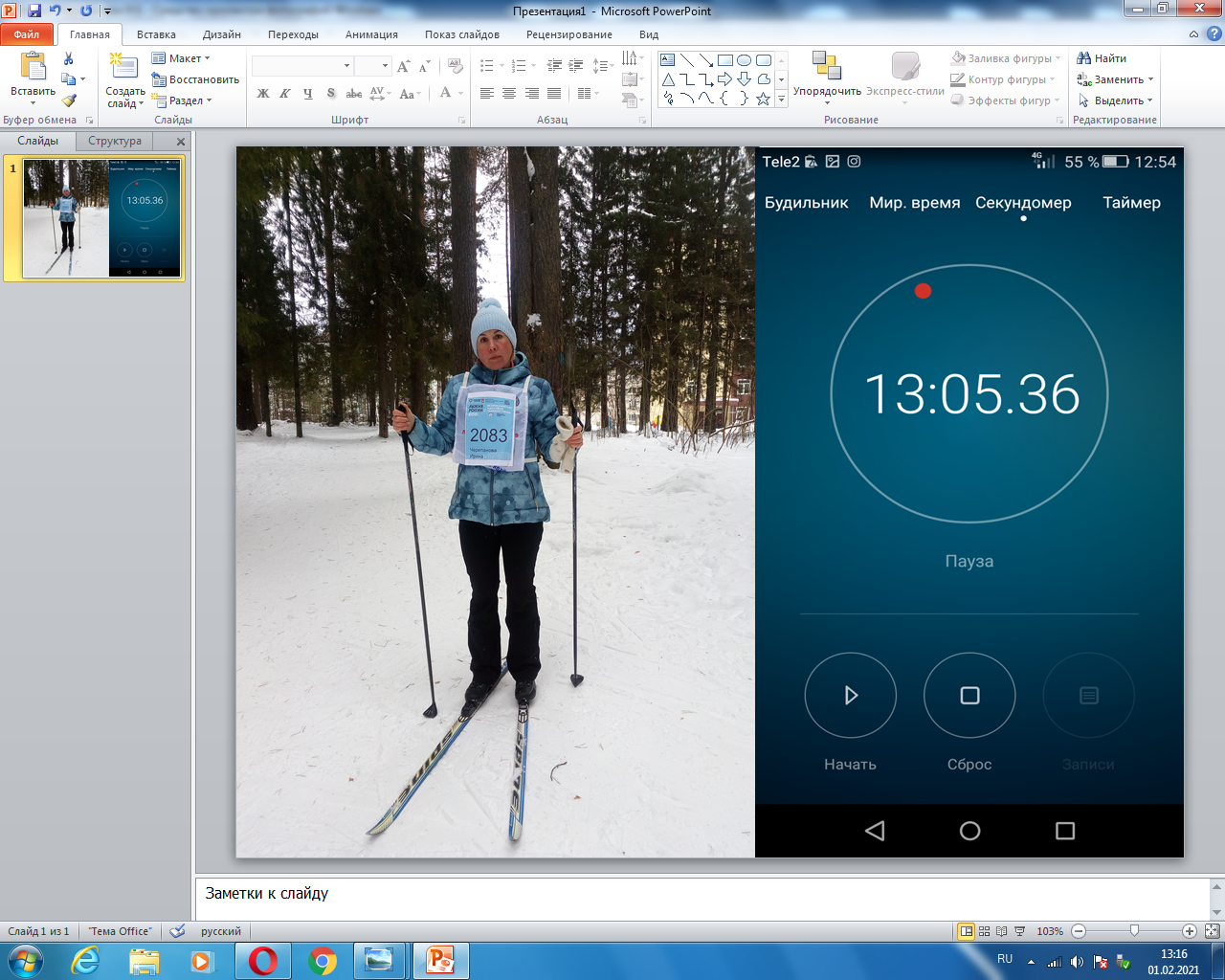Open the Вставка ribbon tab

pyautogui.click(x=156, y=34)
